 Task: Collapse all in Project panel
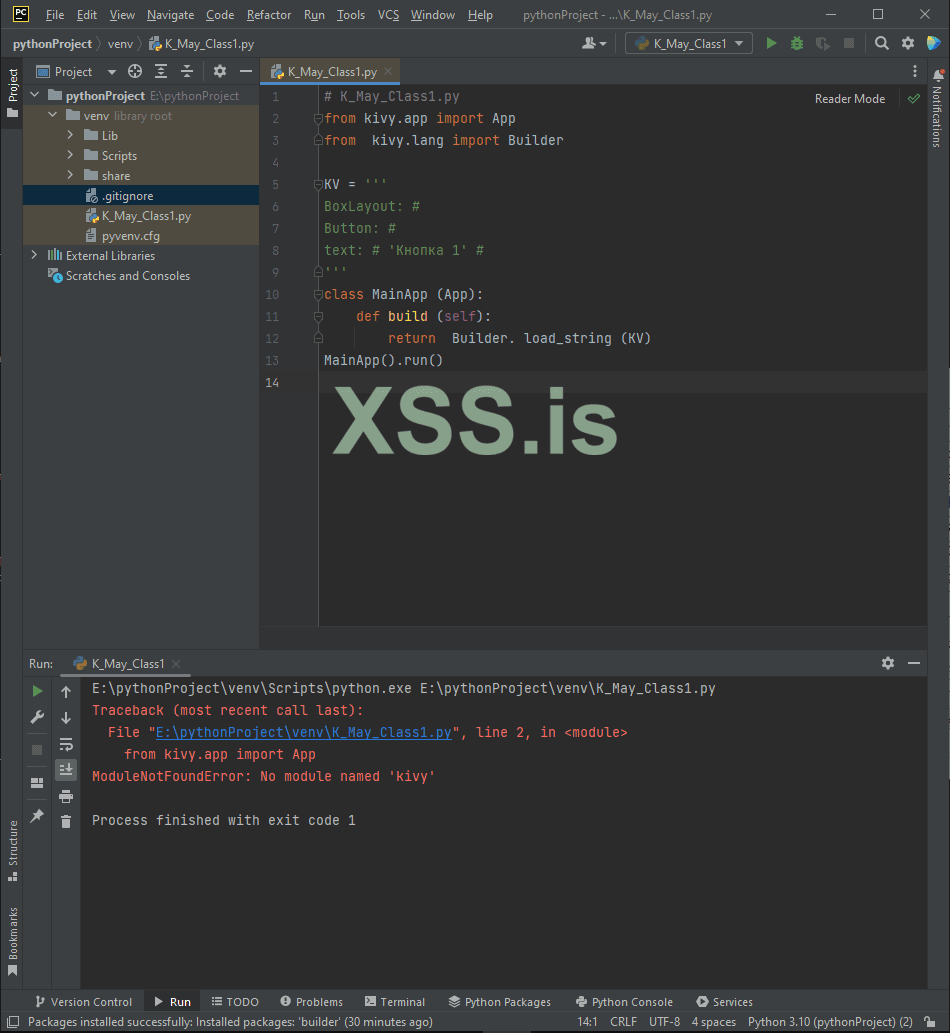click(187, 71)
